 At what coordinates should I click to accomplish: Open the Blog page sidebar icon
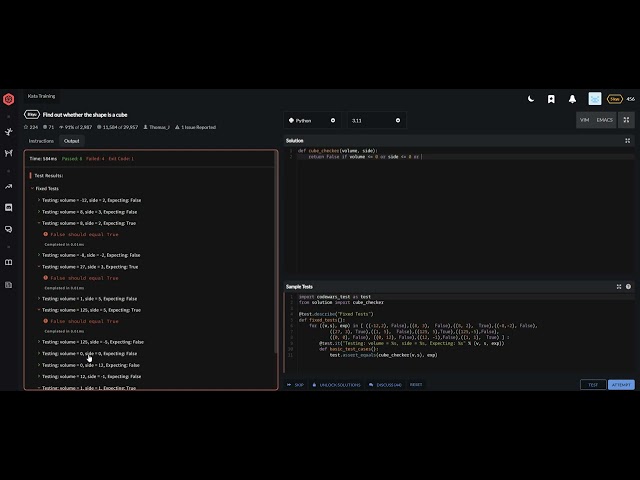(x=9, y=284)
